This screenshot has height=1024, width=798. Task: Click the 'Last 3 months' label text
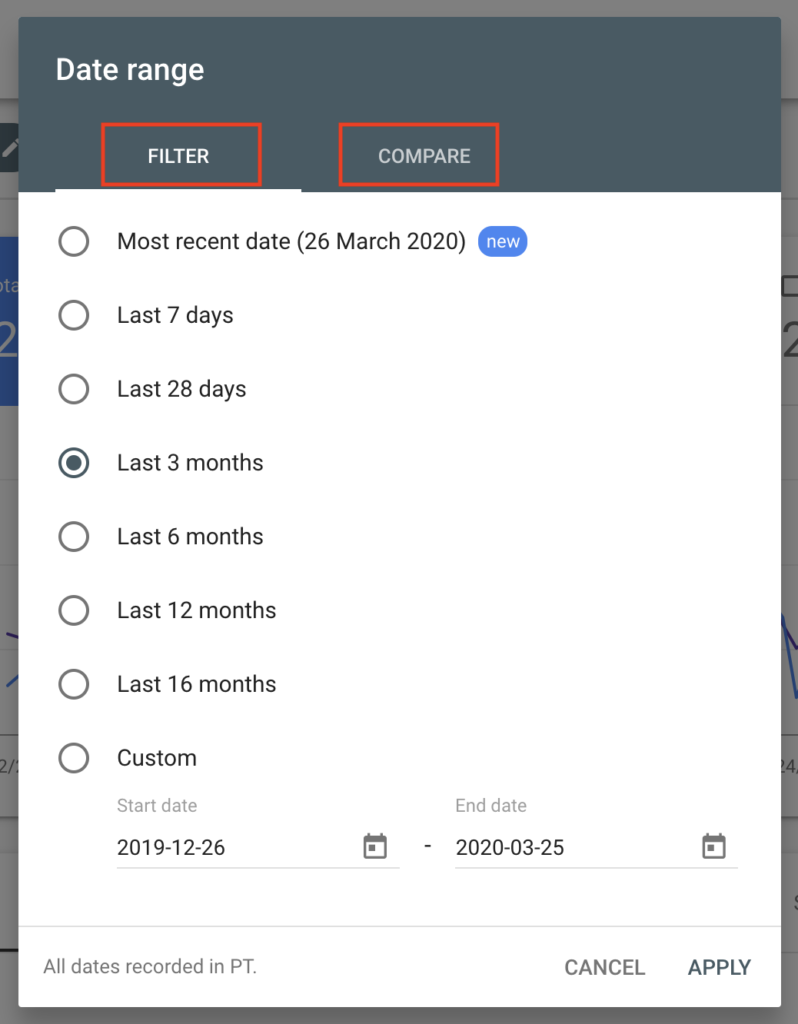[x=190, y=462]
